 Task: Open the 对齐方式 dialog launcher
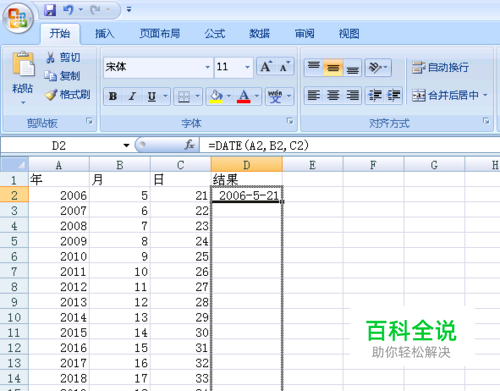(x=486, y=121)
